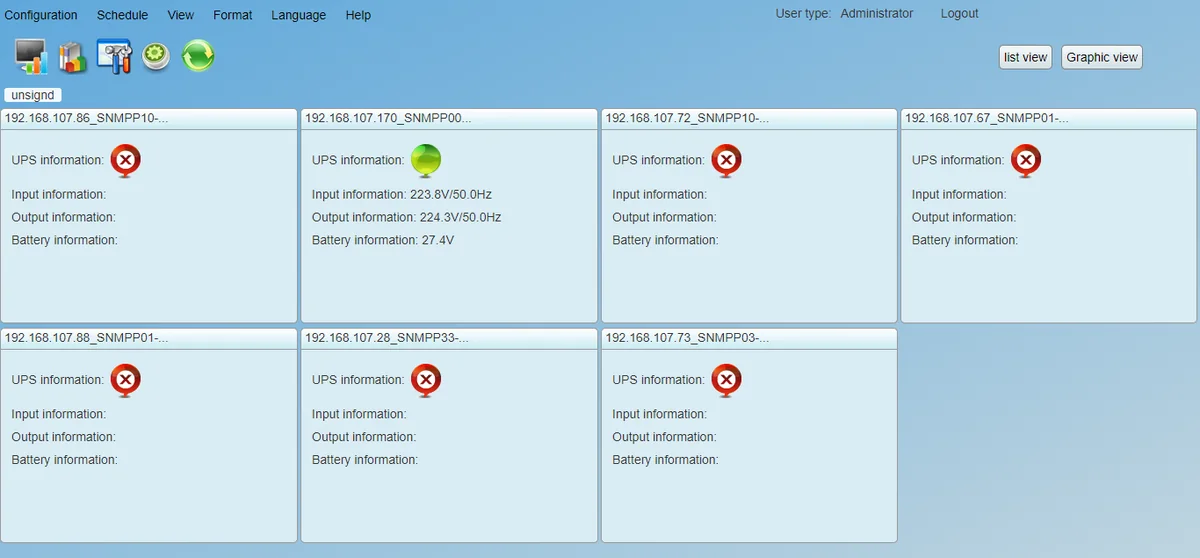Click Output information label of 192.168.107.72
Viewport: 1200px width, 558px height.
[664, 218]
